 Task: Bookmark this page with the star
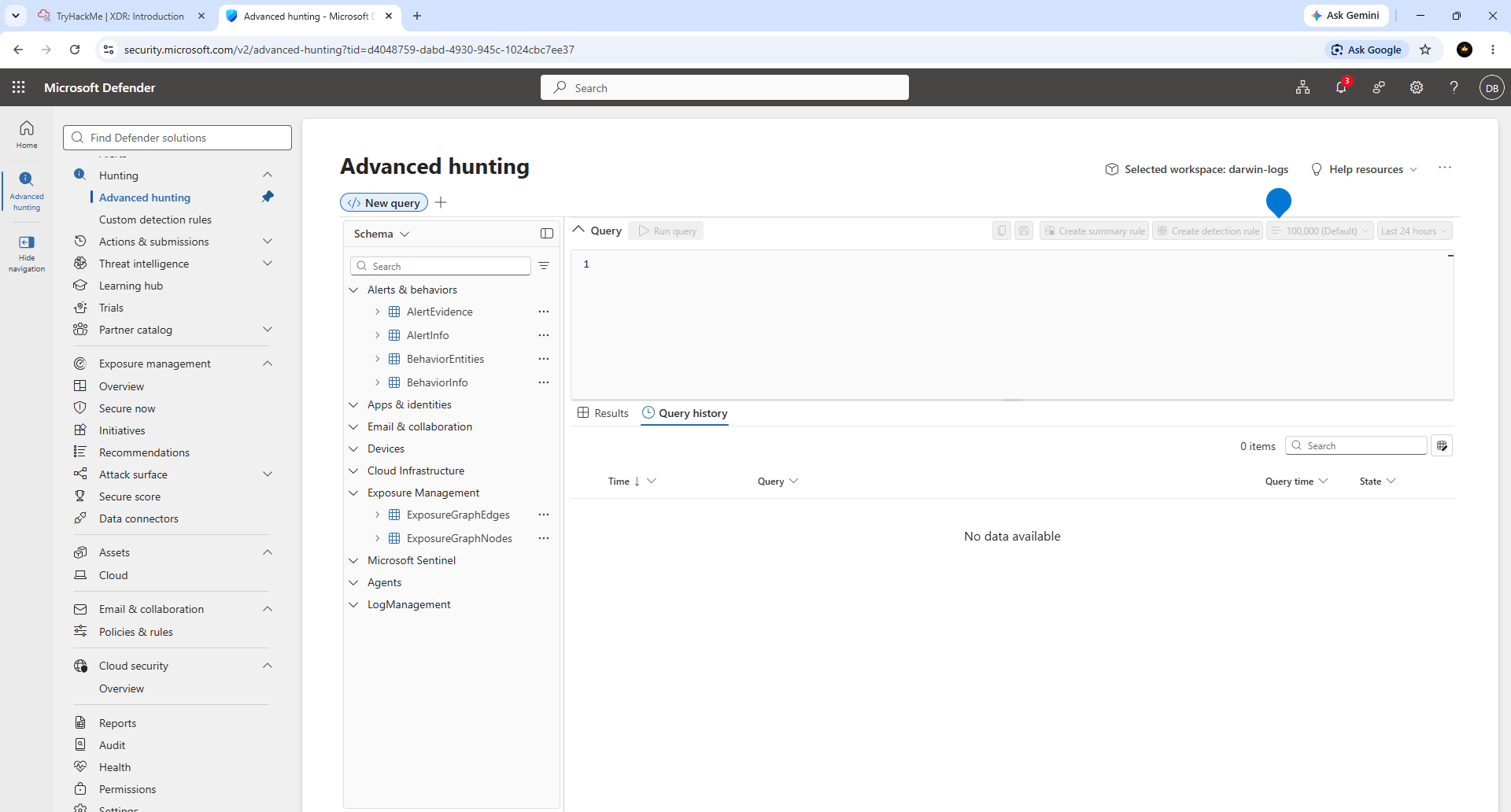pyautogui.click(x=1425, y=50)
